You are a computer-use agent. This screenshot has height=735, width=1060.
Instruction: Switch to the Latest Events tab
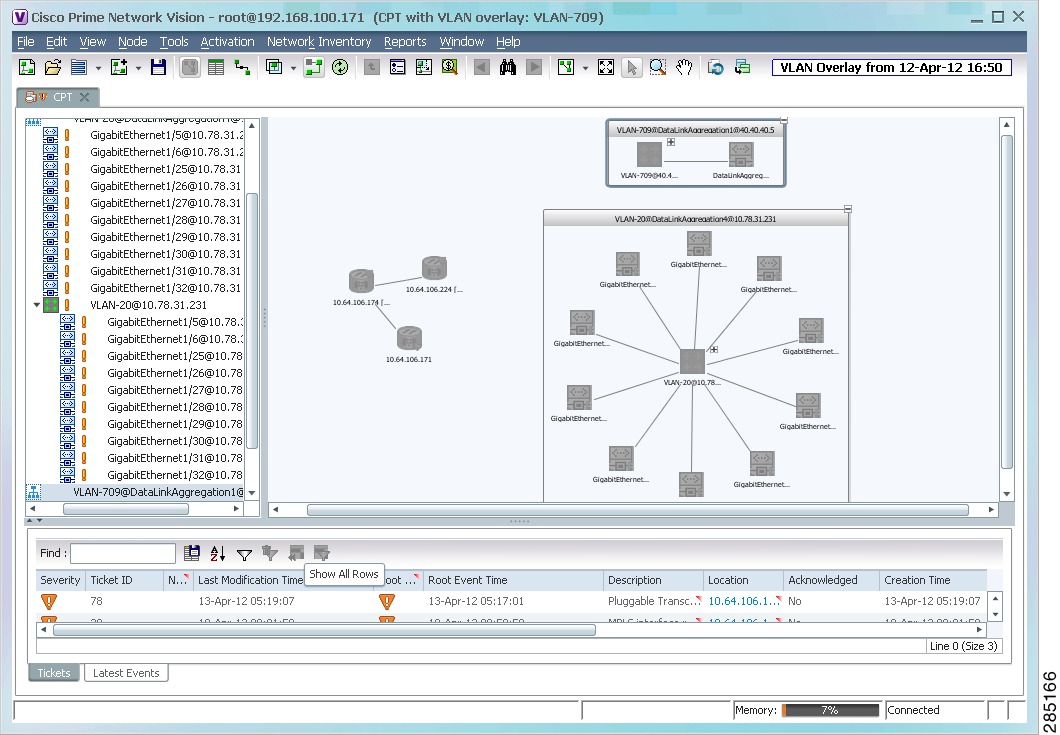pyautogui.click(x=126, y=673)
